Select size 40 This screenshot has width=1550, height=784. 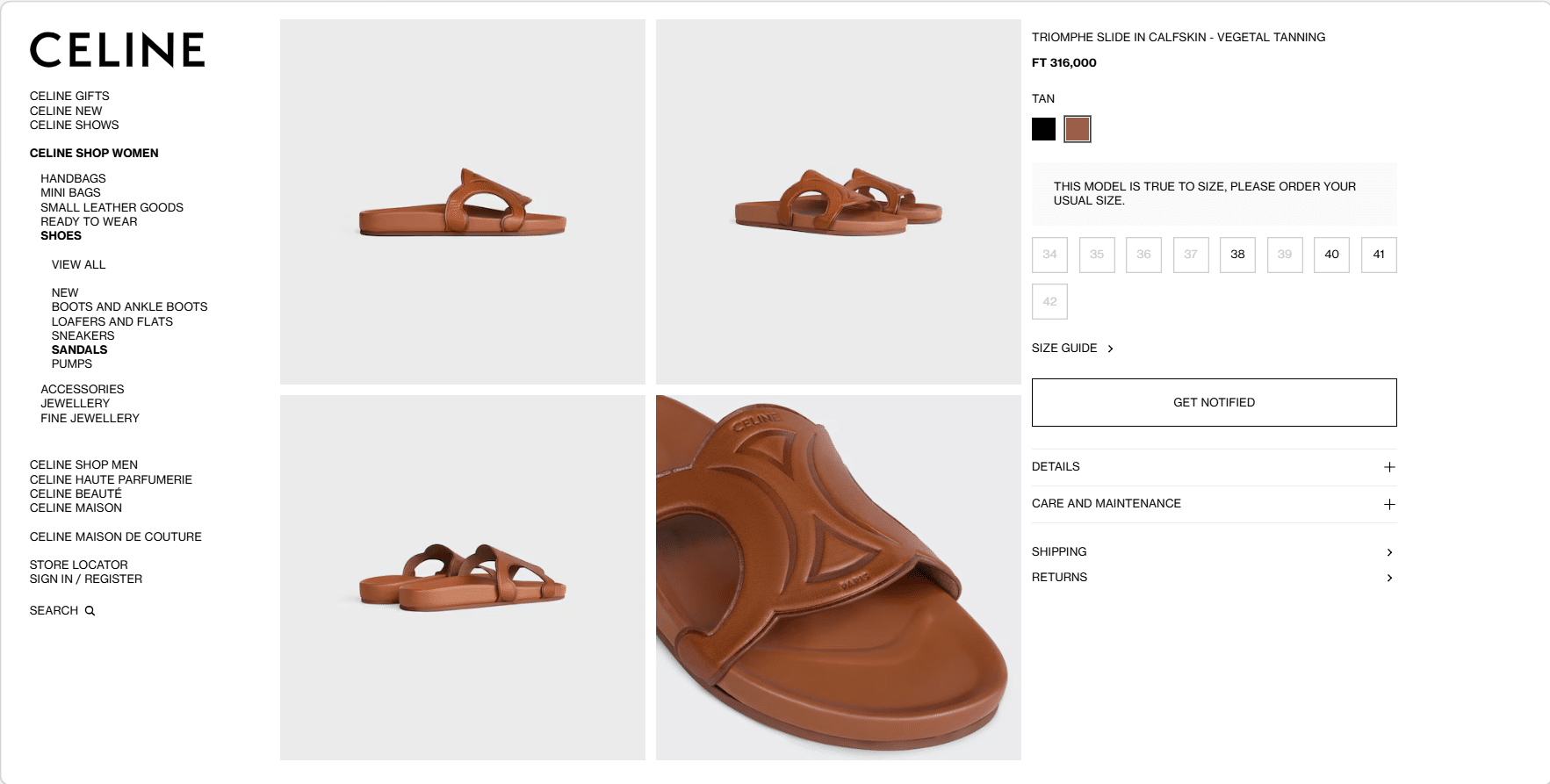point(1331,255)
